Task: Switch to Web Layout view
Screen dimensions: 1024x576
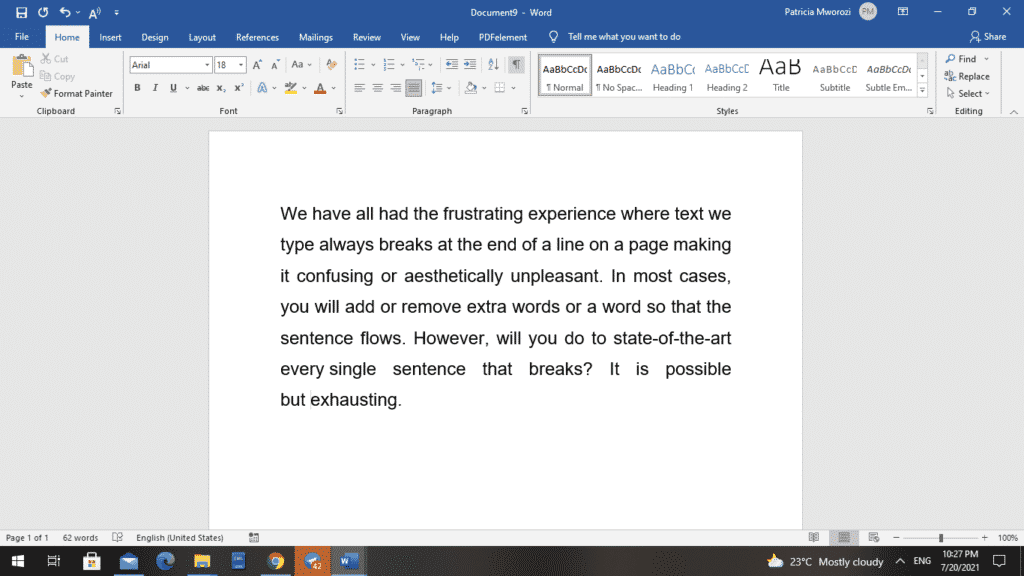Action: tap(874, 537)
